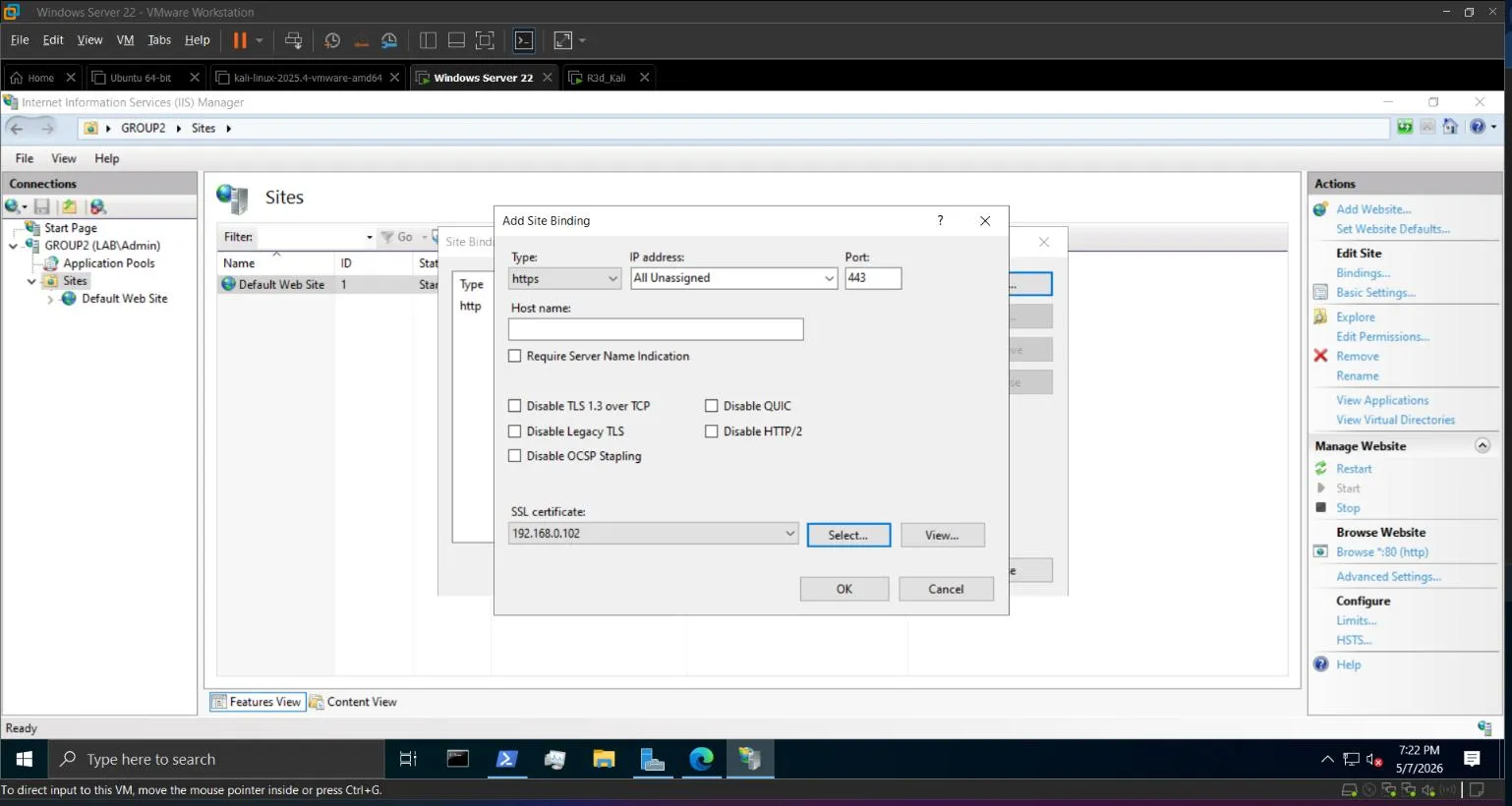Open the SSL certificate dropdown

click(653, 534)
